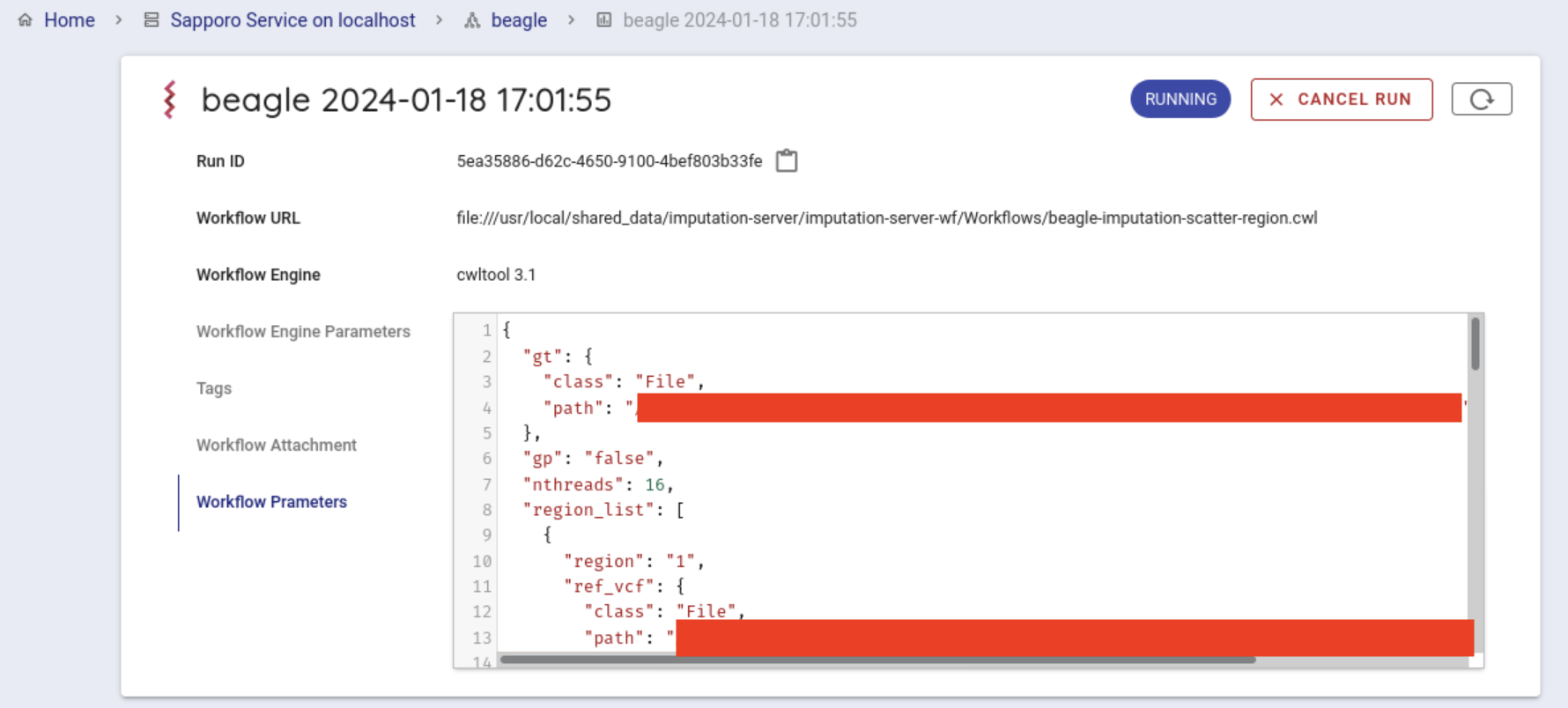The height and width of the screenshot is (708, 1568).
Task: Navigate to the beagle workflow link
Action: 518,19
